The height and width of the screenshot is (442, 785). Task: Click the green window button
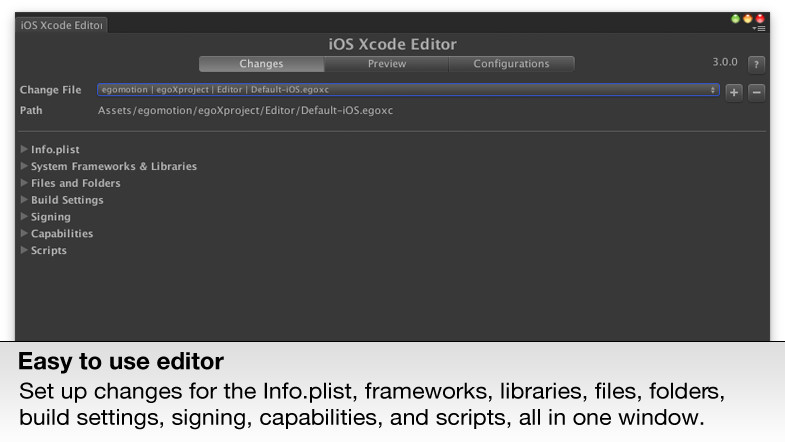tap(735, 19)
